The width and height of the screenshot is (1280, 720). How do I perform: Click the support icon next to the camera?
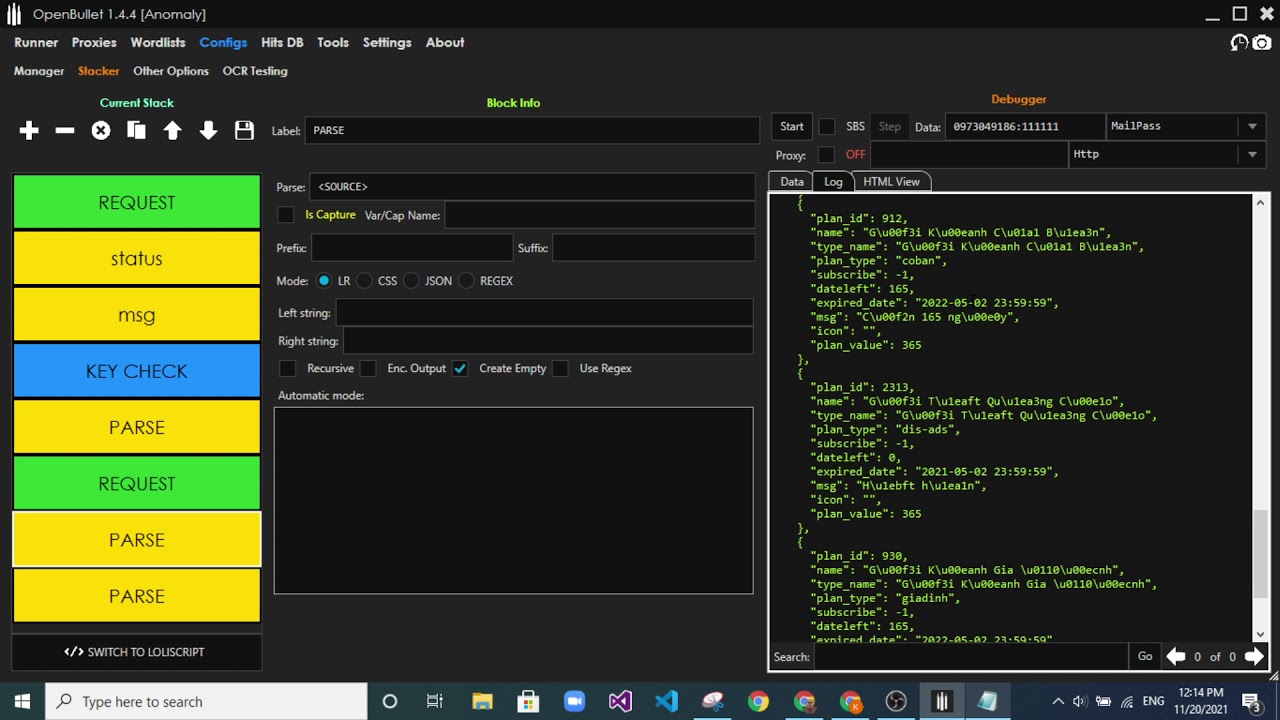1240,42
